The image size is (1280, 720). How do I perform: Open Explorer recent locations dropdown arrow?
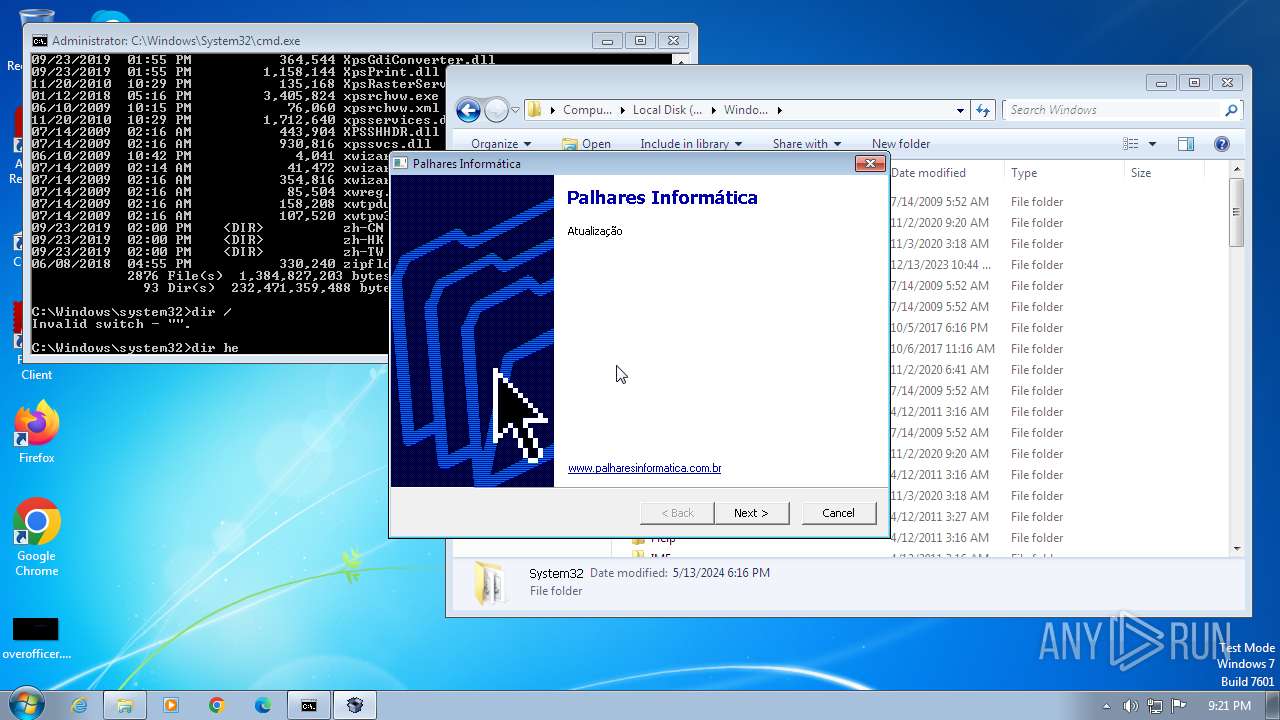[x=515, y=110]
